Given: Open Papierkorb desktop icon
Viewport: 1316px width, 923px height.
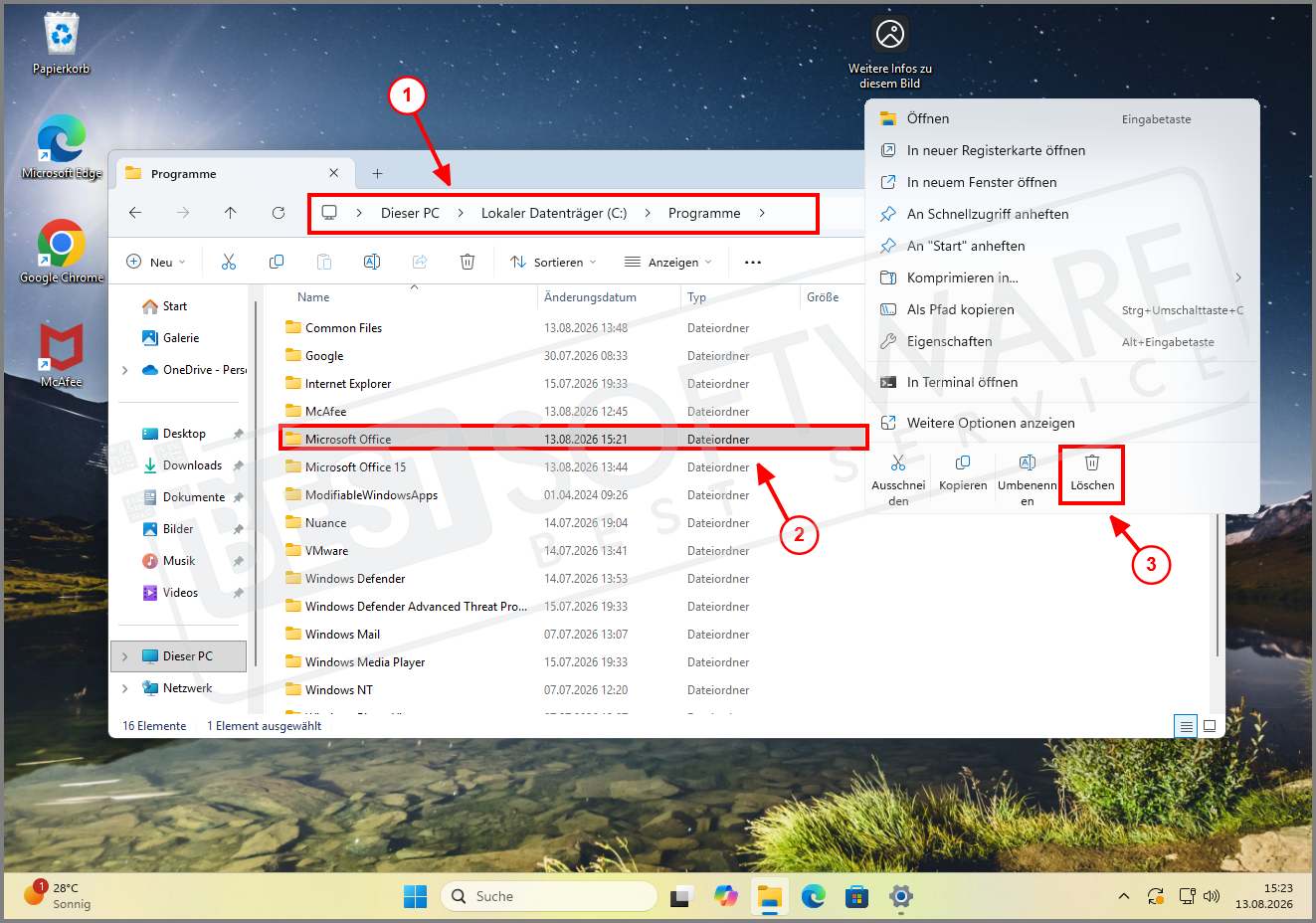Looking at the screenshot, I should [62, 44].
